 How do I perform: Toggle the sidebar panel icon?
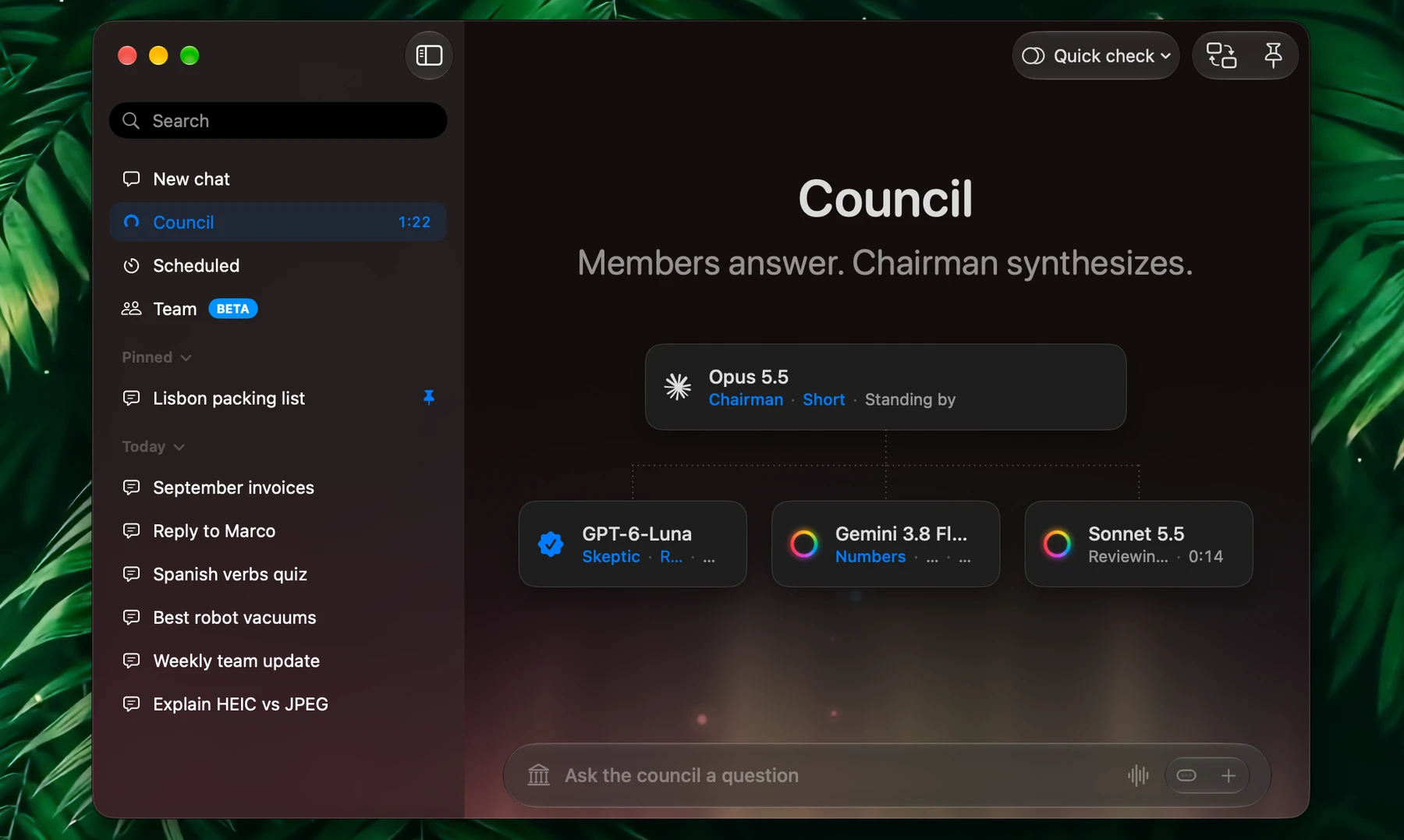[x=429, y=55]
